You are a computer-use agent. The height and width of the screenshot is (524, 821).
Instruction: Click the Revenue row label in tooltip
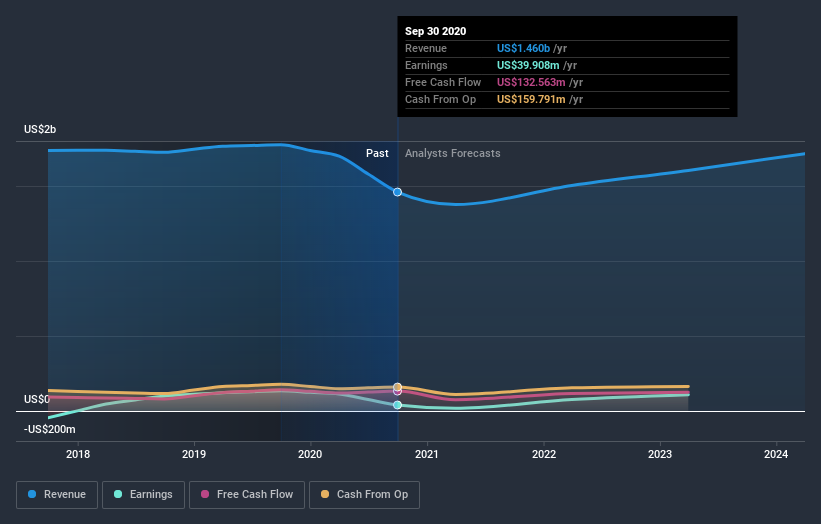[426, 48]
